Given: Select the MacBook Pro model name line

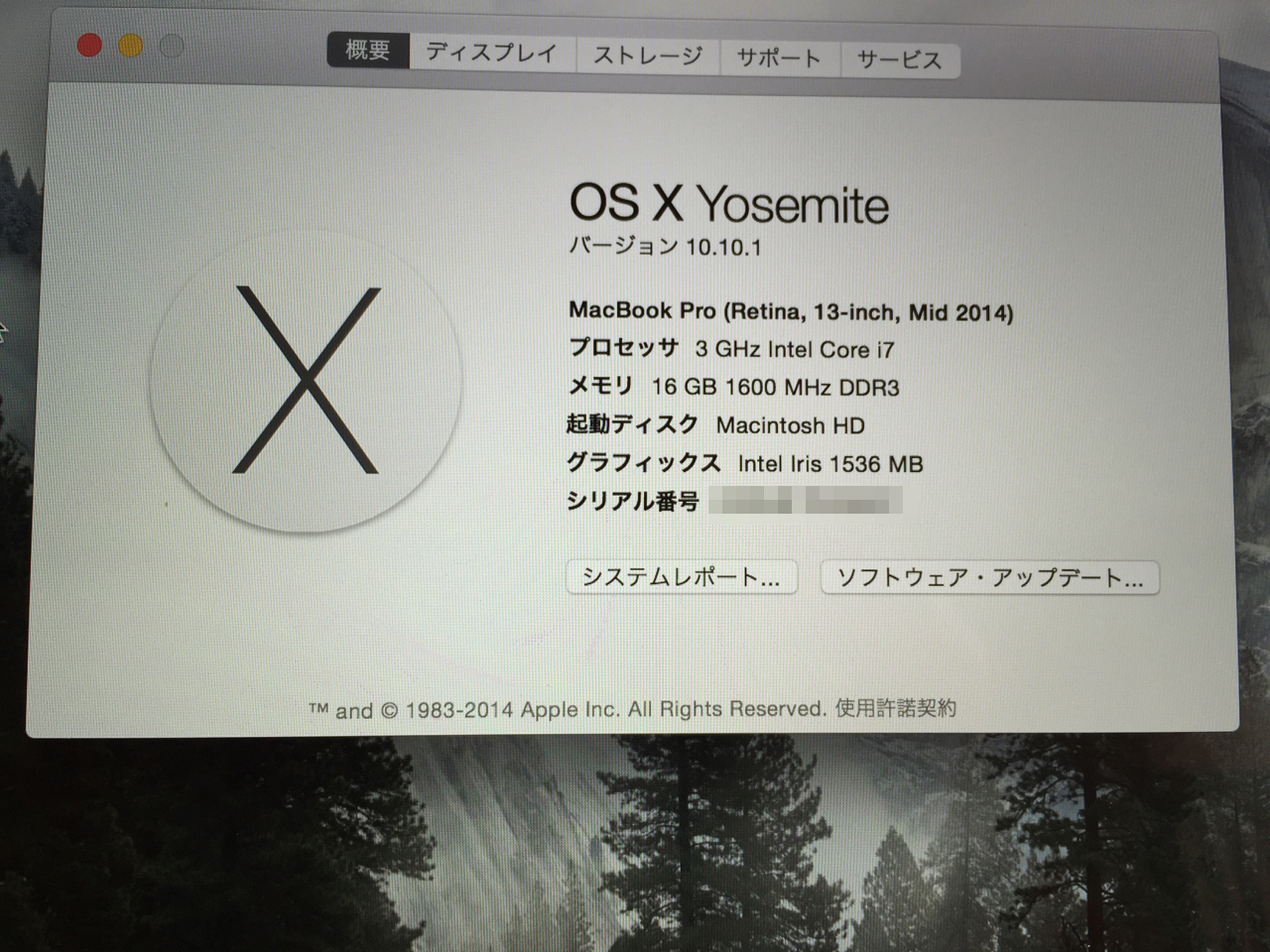Looking at the screenshot, I should coord(791,311).
